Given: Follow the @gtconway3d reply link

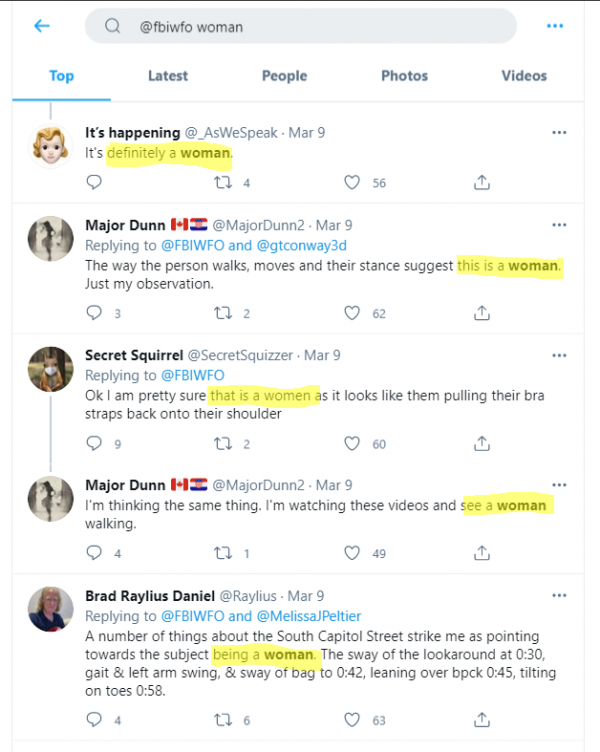Looking at the screenshot, I should [300, 245].
